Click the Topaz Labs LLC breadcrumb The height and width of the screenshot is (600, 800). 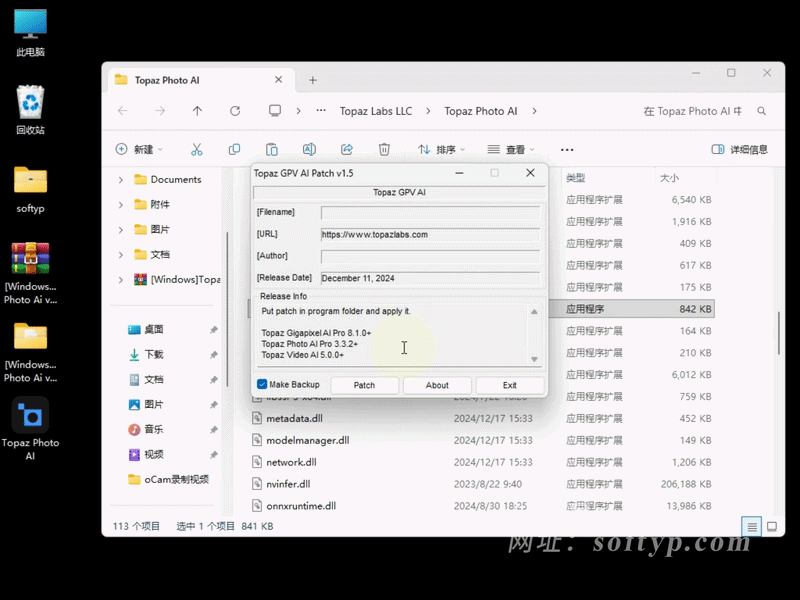pyautogui.click(x=376, y=111)
